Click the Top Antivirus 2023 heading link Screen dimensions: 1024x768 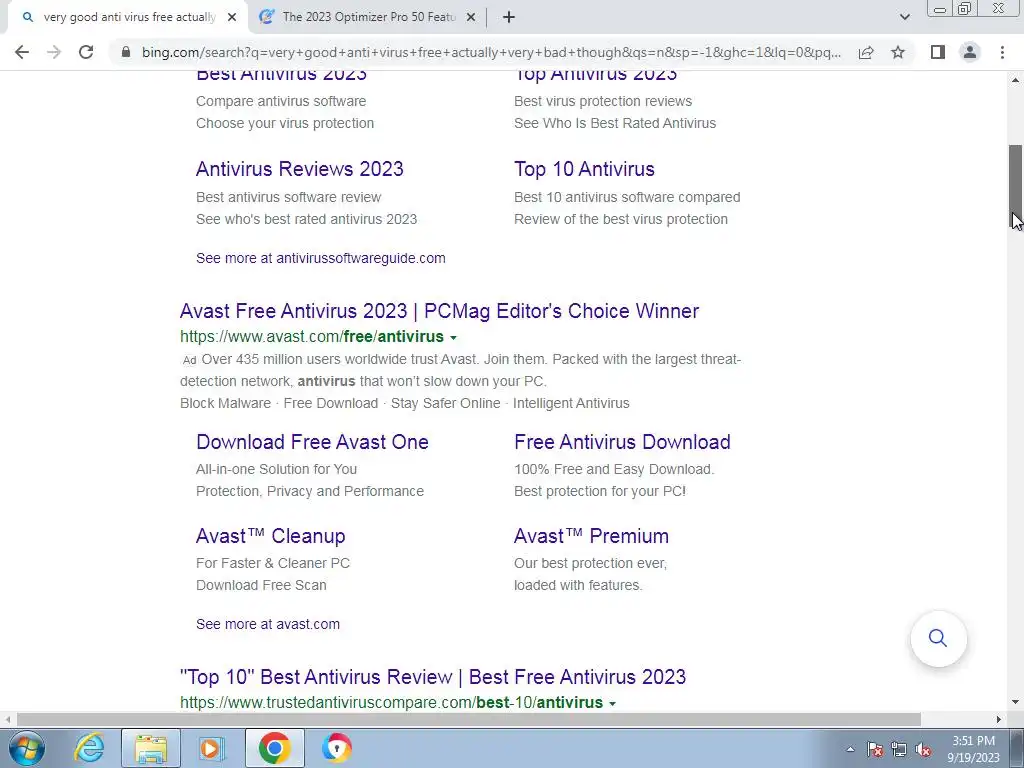(x=596, y=74)
